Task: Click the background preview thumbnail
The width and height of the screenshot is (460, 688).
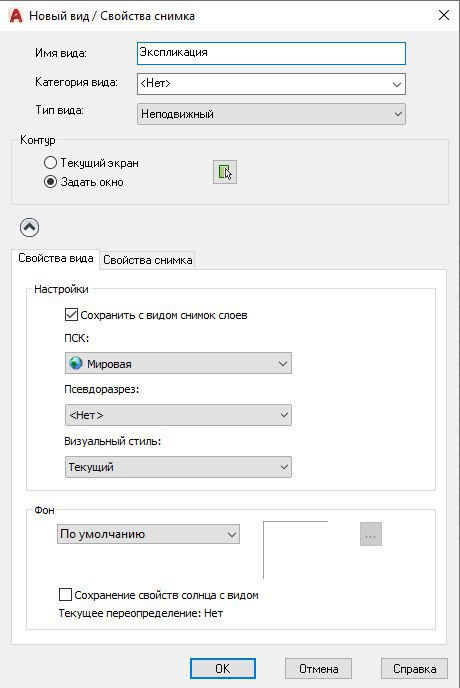Action: tap(296, 550)
